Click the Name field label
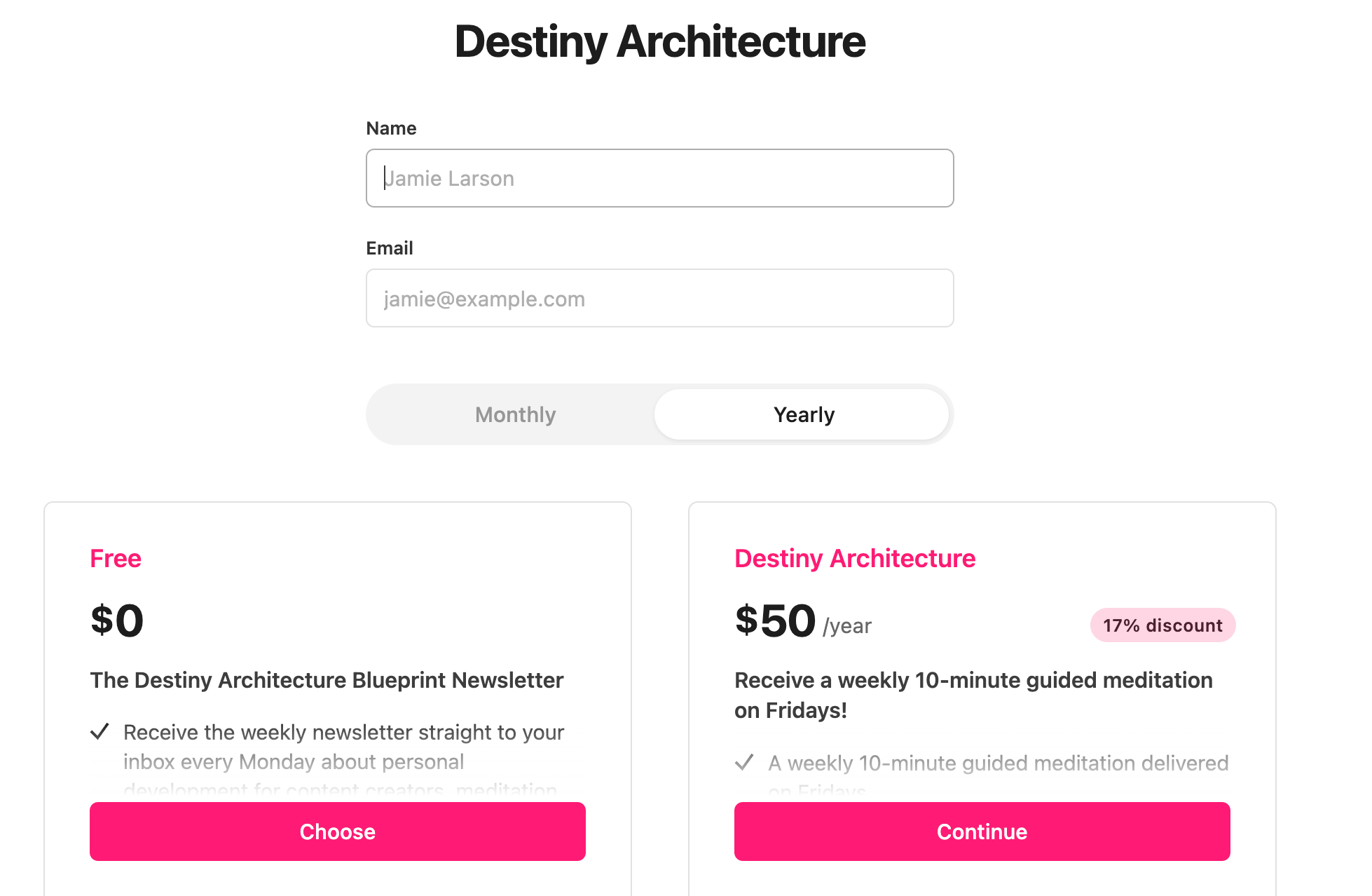 pyautogui.click(x=391, y=128)
